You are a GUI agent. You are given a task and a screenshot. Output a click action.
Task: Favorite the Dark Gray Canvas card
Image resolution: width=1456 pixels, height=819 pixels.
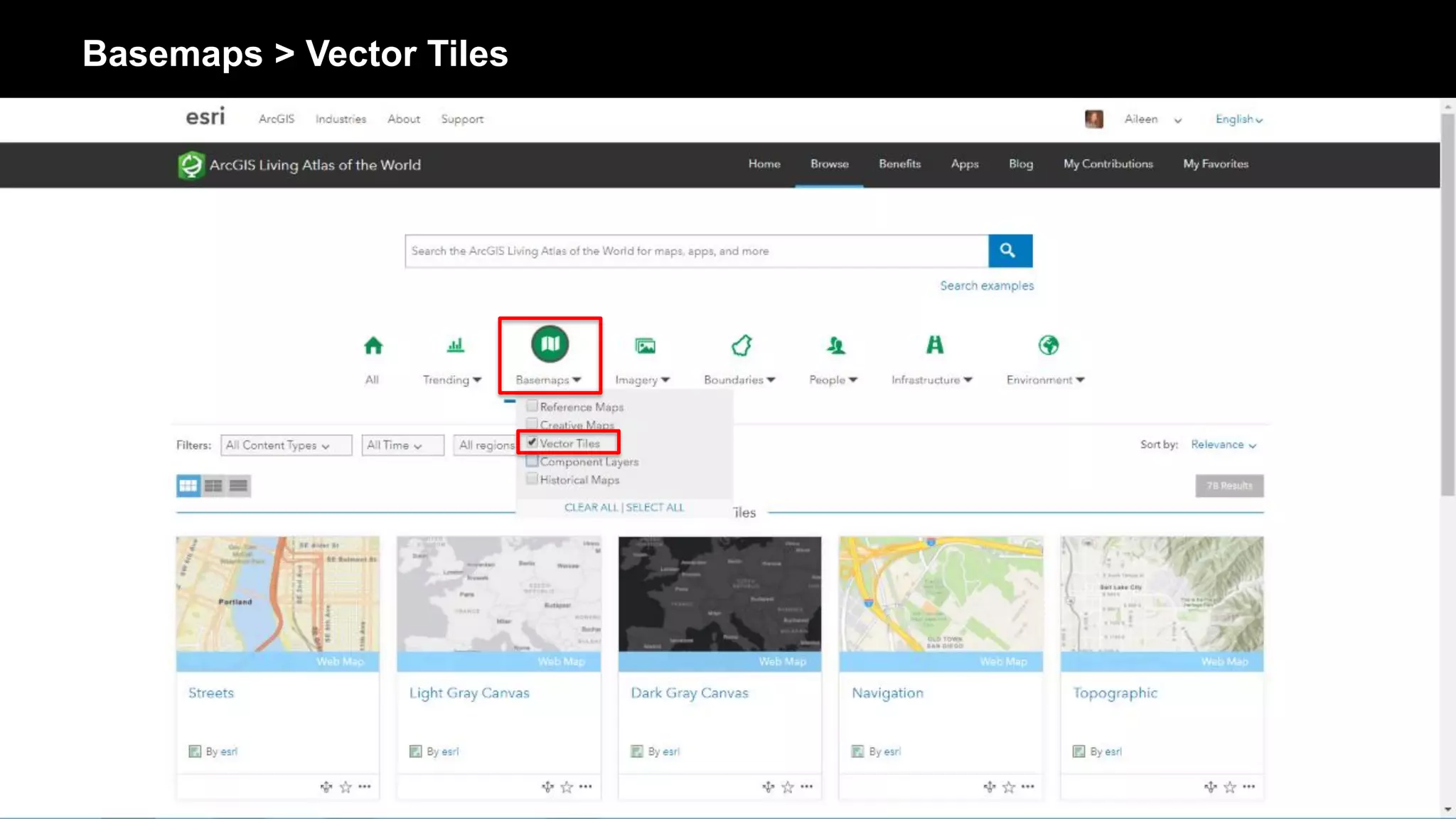(788, 787)
